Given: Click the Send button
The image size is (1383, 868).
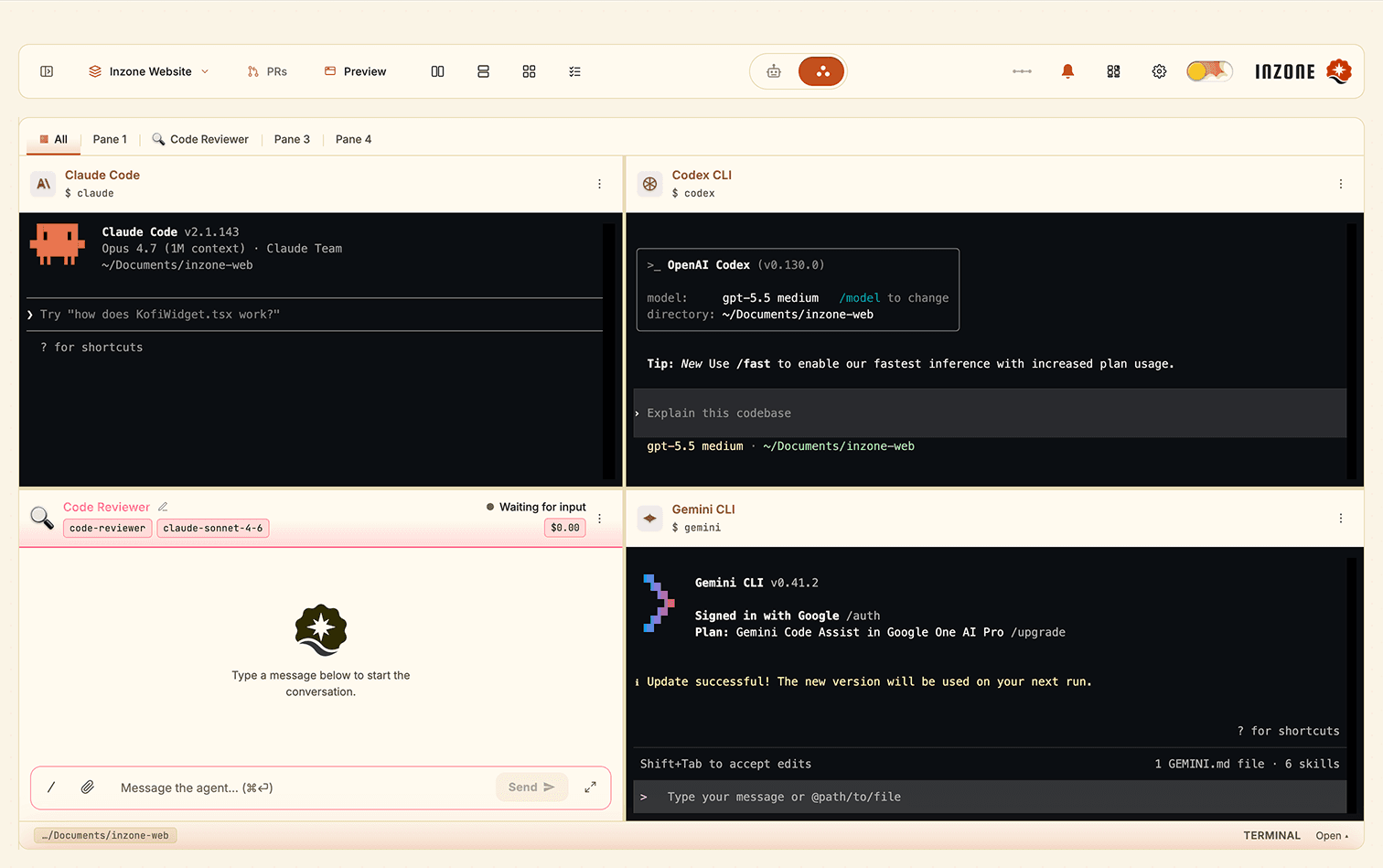Looking at the screenshot, I should tap(531, 788).
